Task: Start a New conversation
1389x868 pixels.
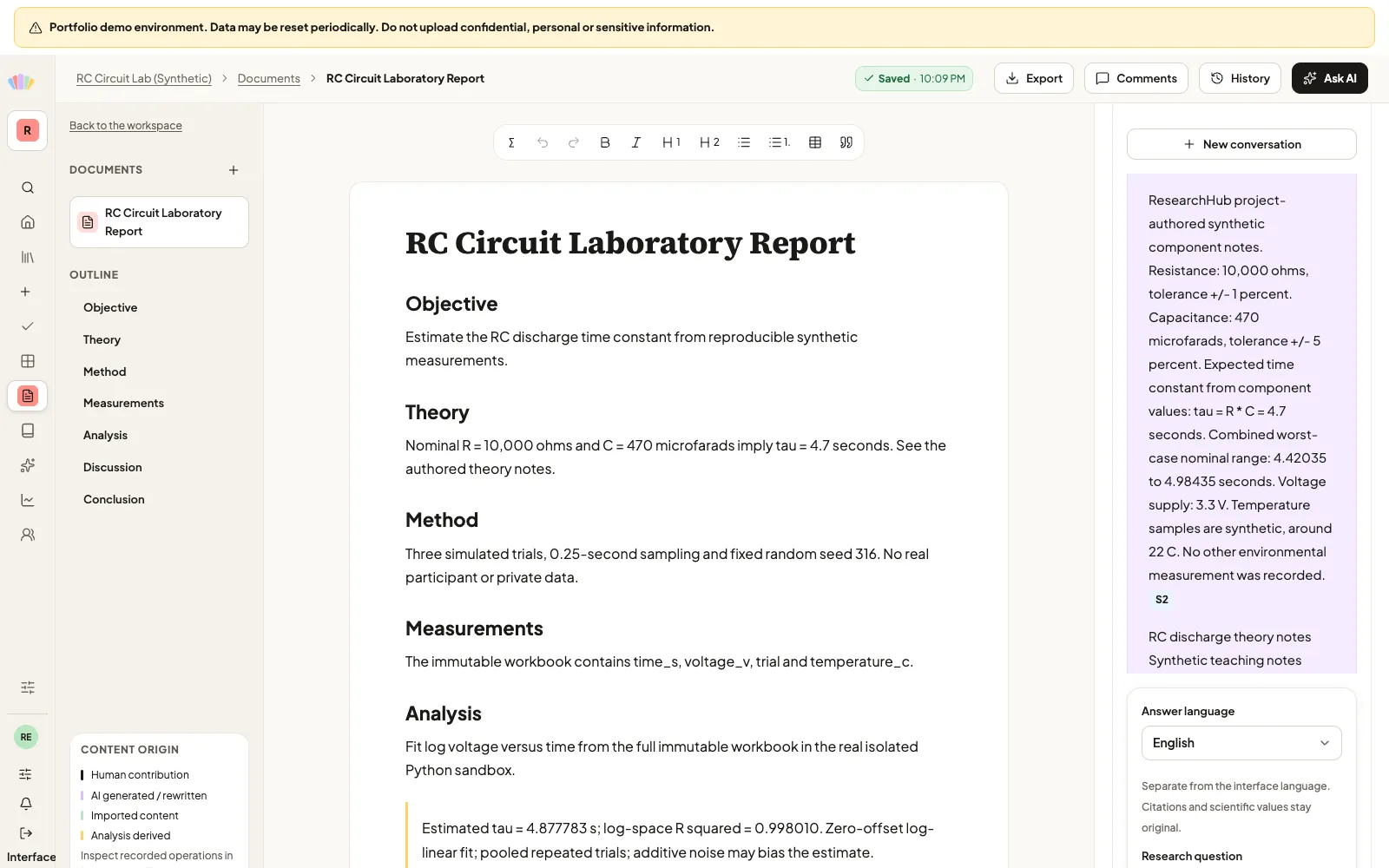Action: pos(1241,144)
